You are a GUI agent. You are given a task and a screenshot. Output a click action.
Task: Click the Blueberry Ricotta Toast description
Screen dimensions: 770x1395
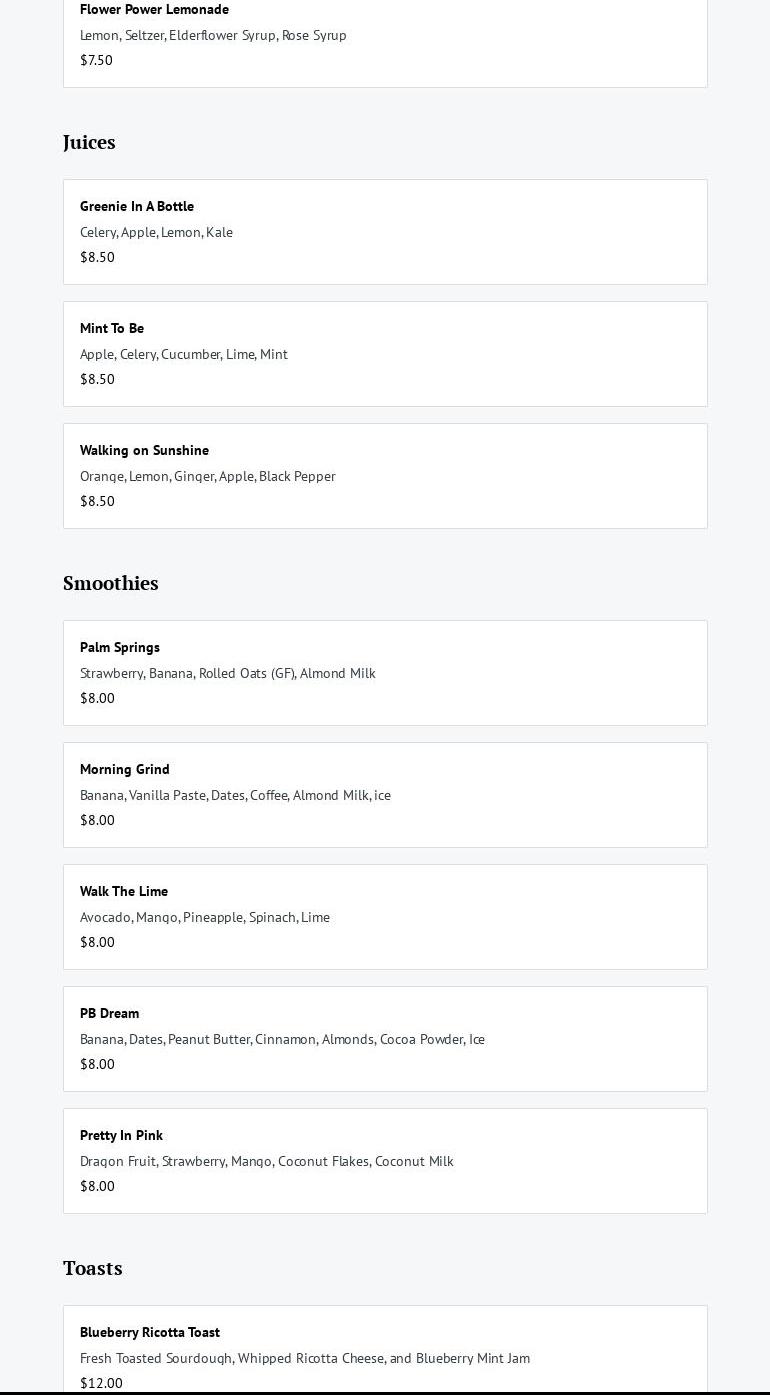[x=305, y=1358]
